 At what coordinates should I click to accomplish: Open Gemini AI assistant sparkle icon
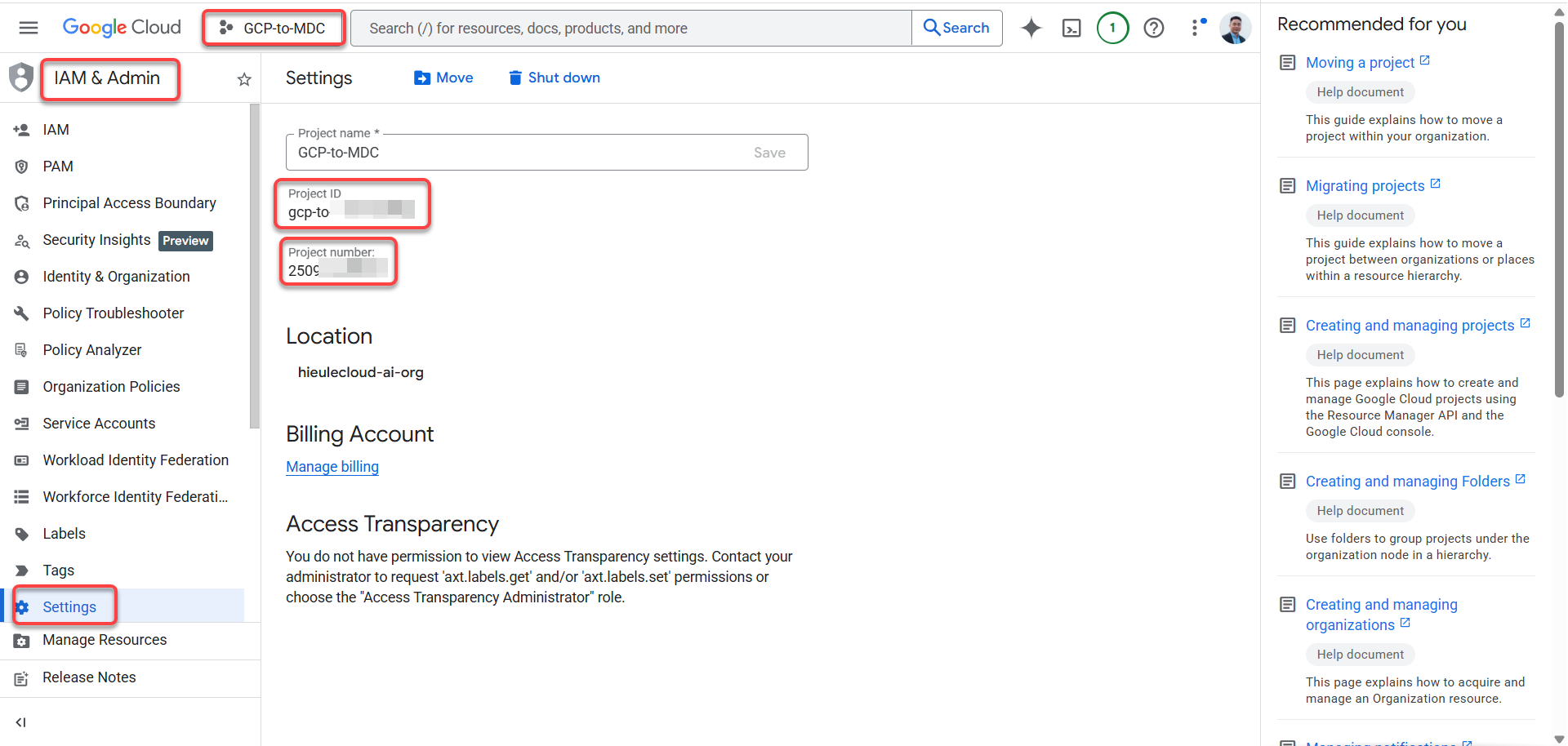coord(1031,28)
